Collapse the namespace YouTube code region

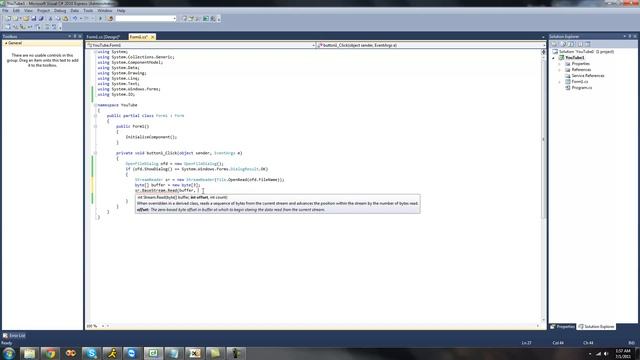pyautogui.click(x=95, y=105)
